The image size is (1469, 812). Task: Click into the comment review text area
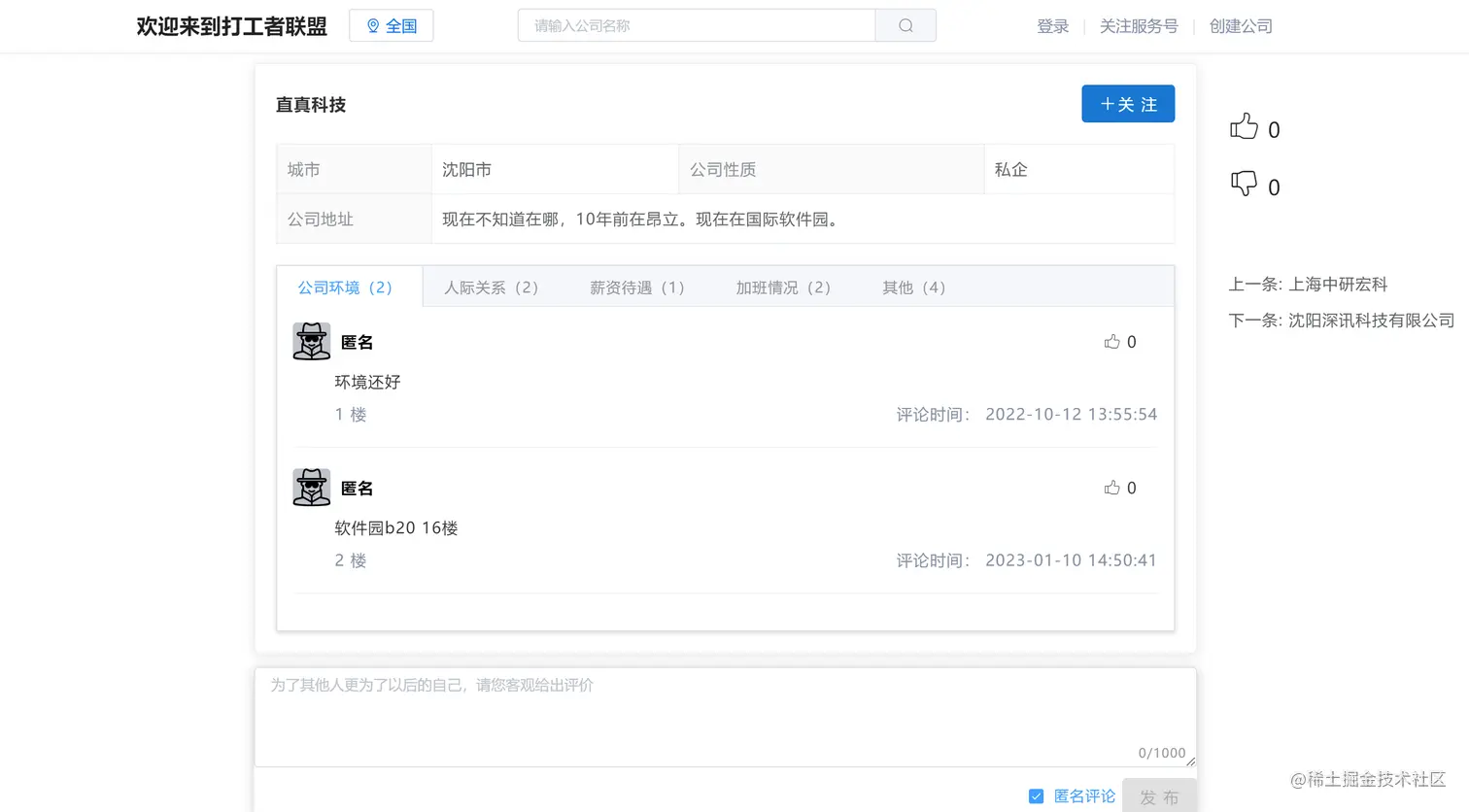coord(725,717)
